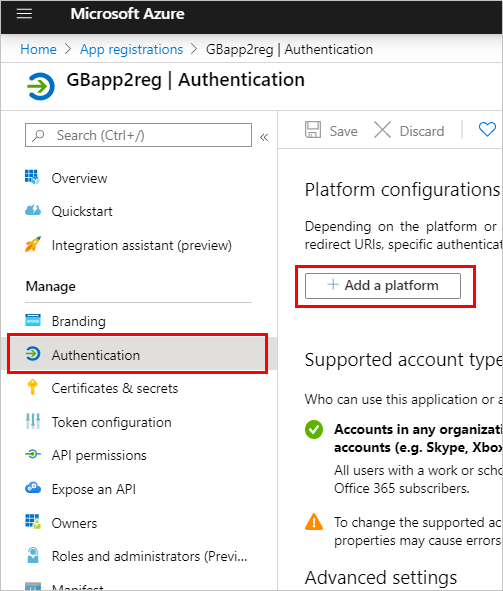Click the Authentication arrow icon in sidebar
Screen dimensions: 503x591
click(33, 354)
